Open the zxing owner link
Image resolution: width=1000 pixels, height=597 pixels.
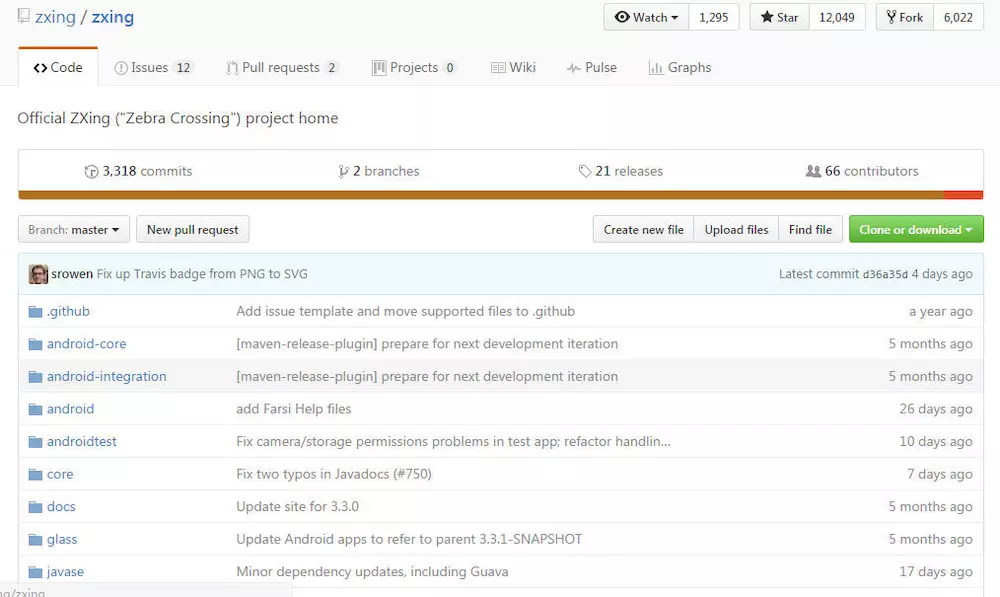pos(55,17)
